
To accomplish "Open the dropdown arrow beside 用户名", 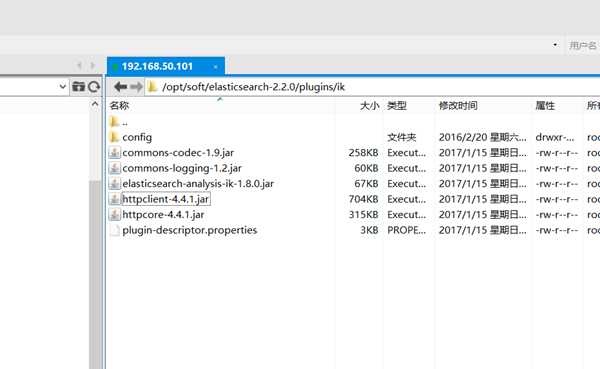I will point(555,45).
